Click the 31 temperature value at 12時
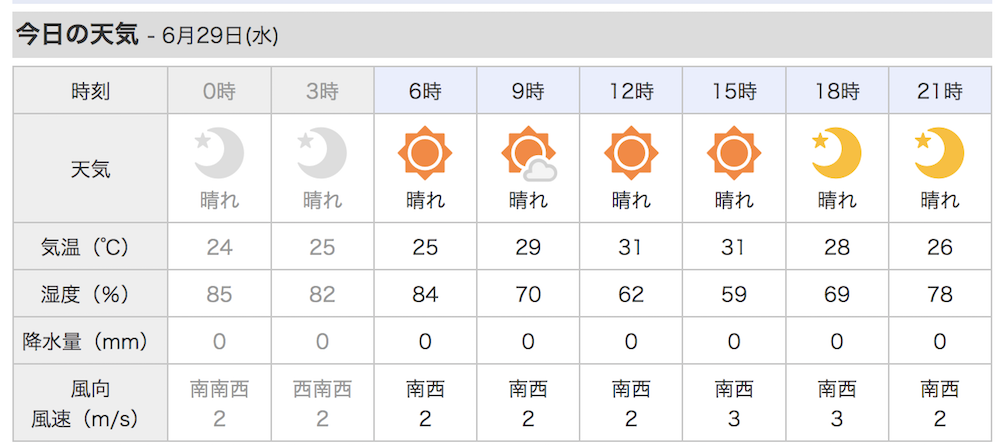 point(631,247)
